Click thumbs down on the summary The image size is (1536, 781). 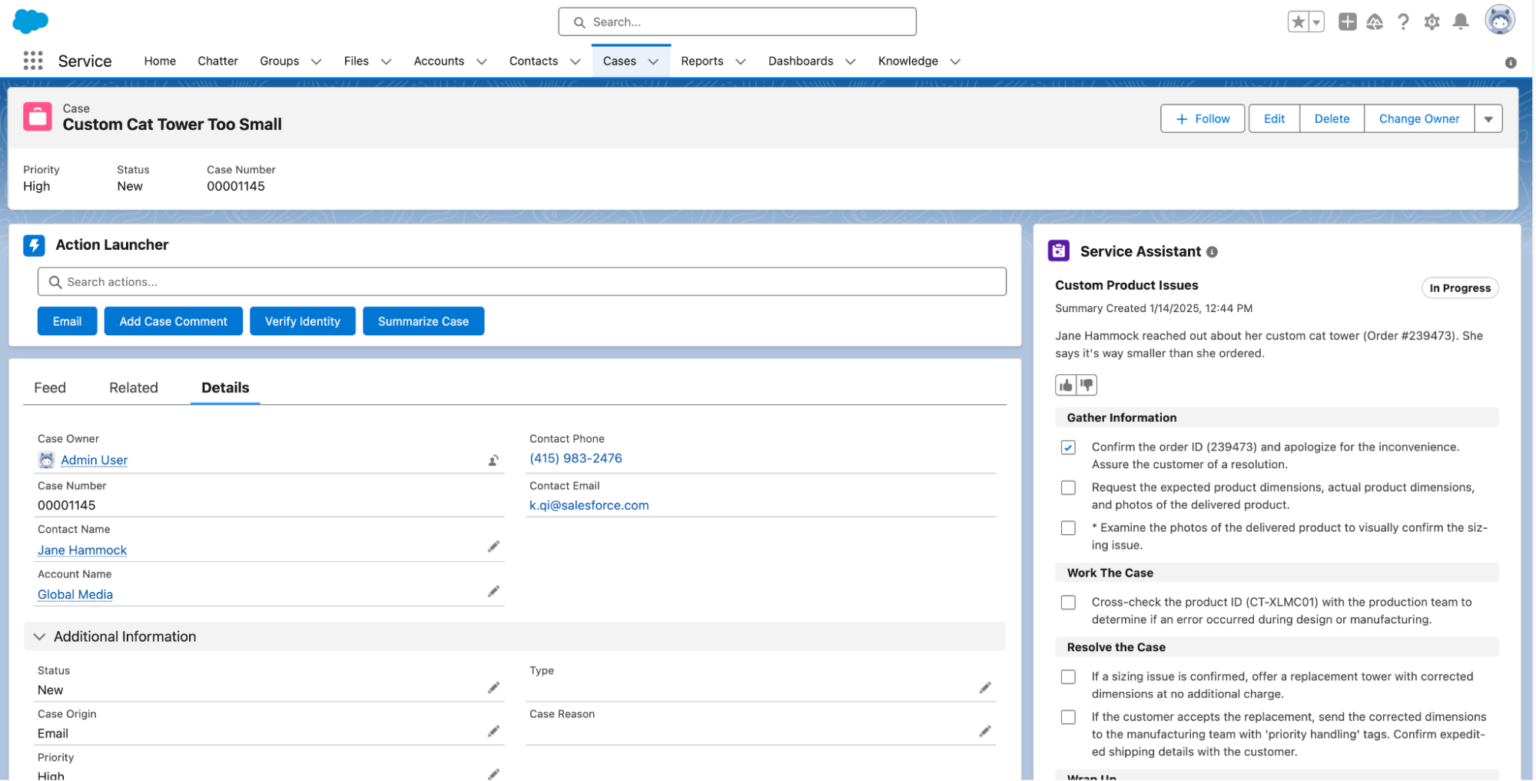(1087, 385)
